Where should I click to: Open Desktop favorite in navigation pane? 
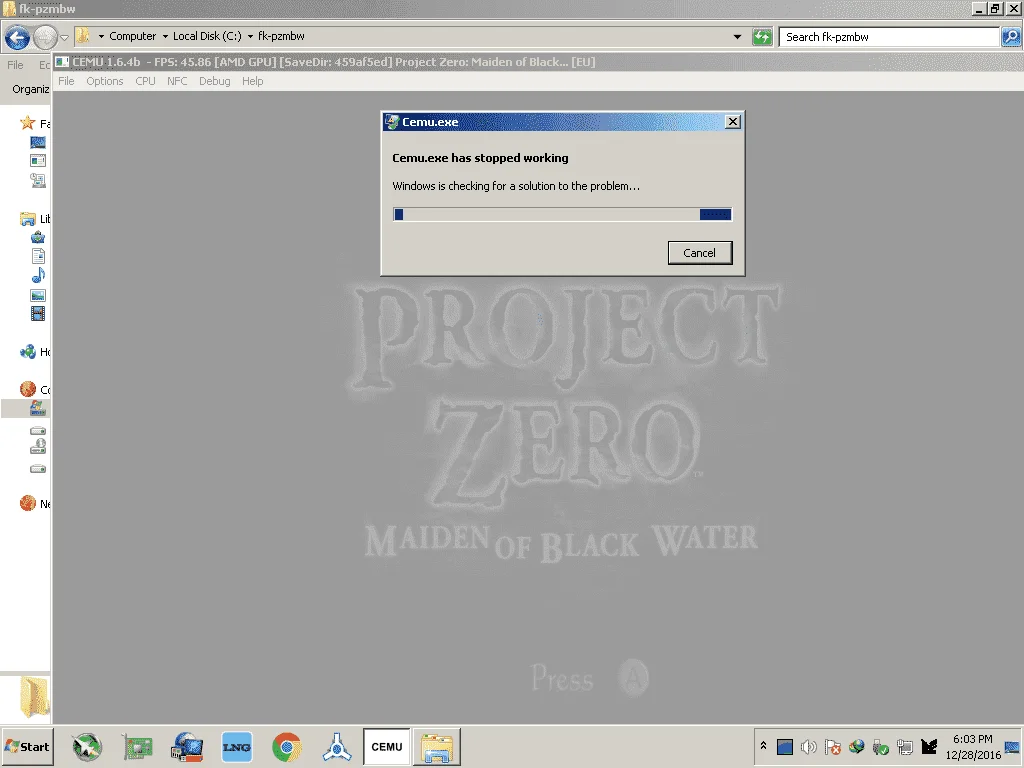pos(38,142)
